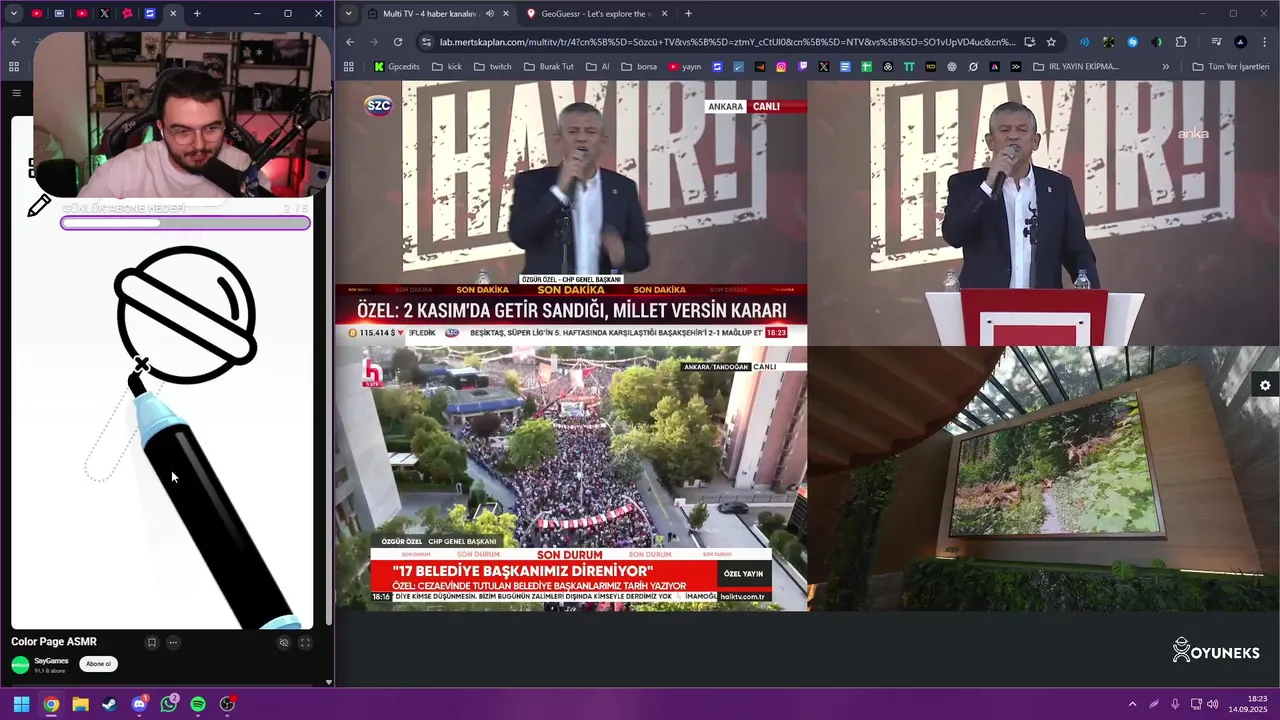The width and height of the screenshot is (1280, 720).
Task: Open the X bookmark icon in bookmarks bar
Action: point(824,67)
